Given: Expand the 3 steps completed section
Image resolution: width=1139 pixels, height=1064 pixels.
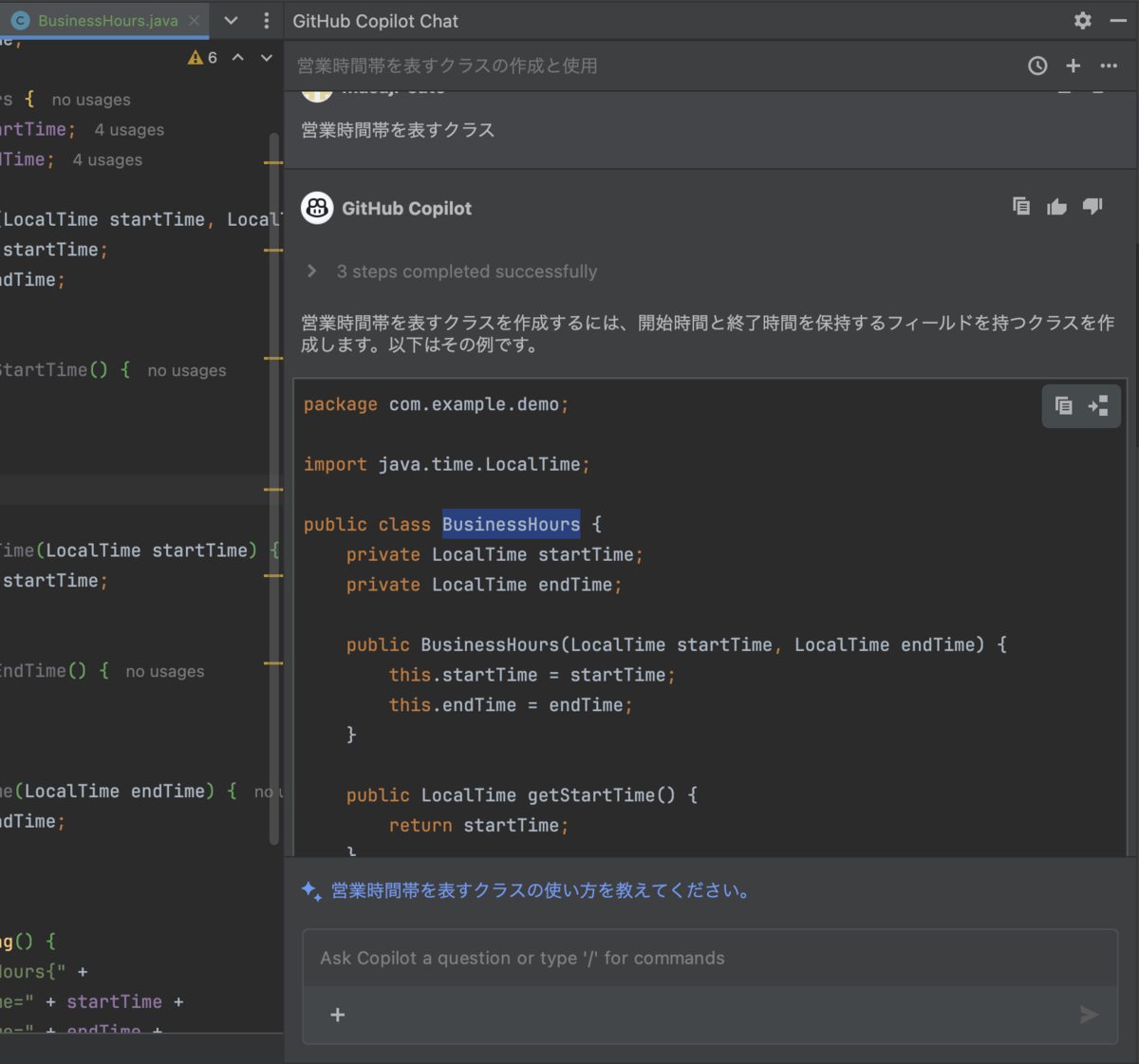Looking at the screenshot, I should click(x=312, y=271).
